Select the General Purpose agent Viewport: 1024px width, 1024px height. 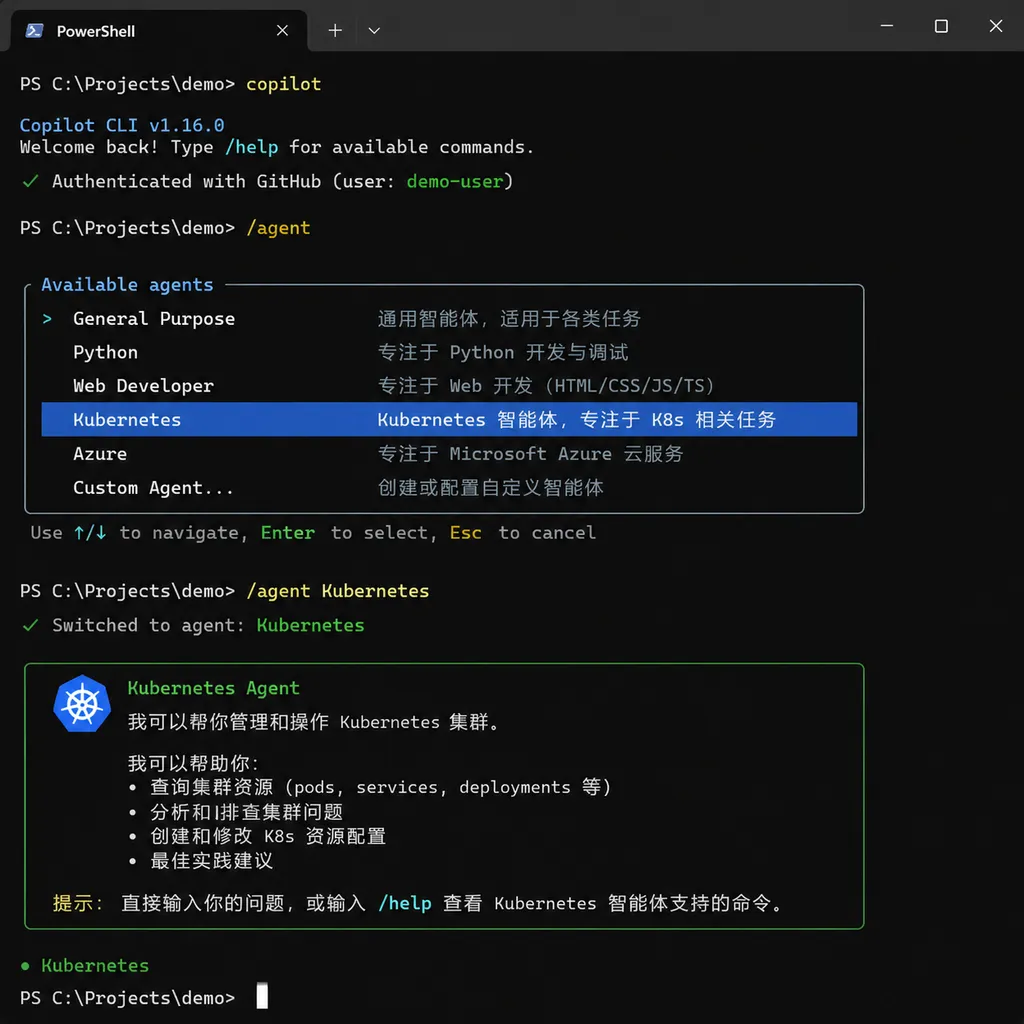click(449, 319)
